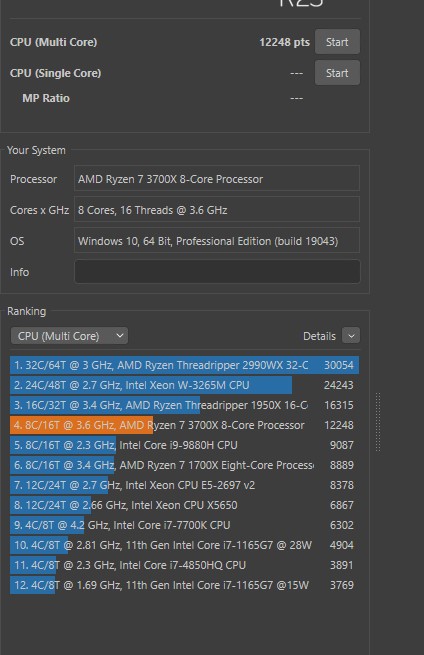Click the empty Info input field
The width and height of the screenshot is (424, 655).
coord(217,272)
